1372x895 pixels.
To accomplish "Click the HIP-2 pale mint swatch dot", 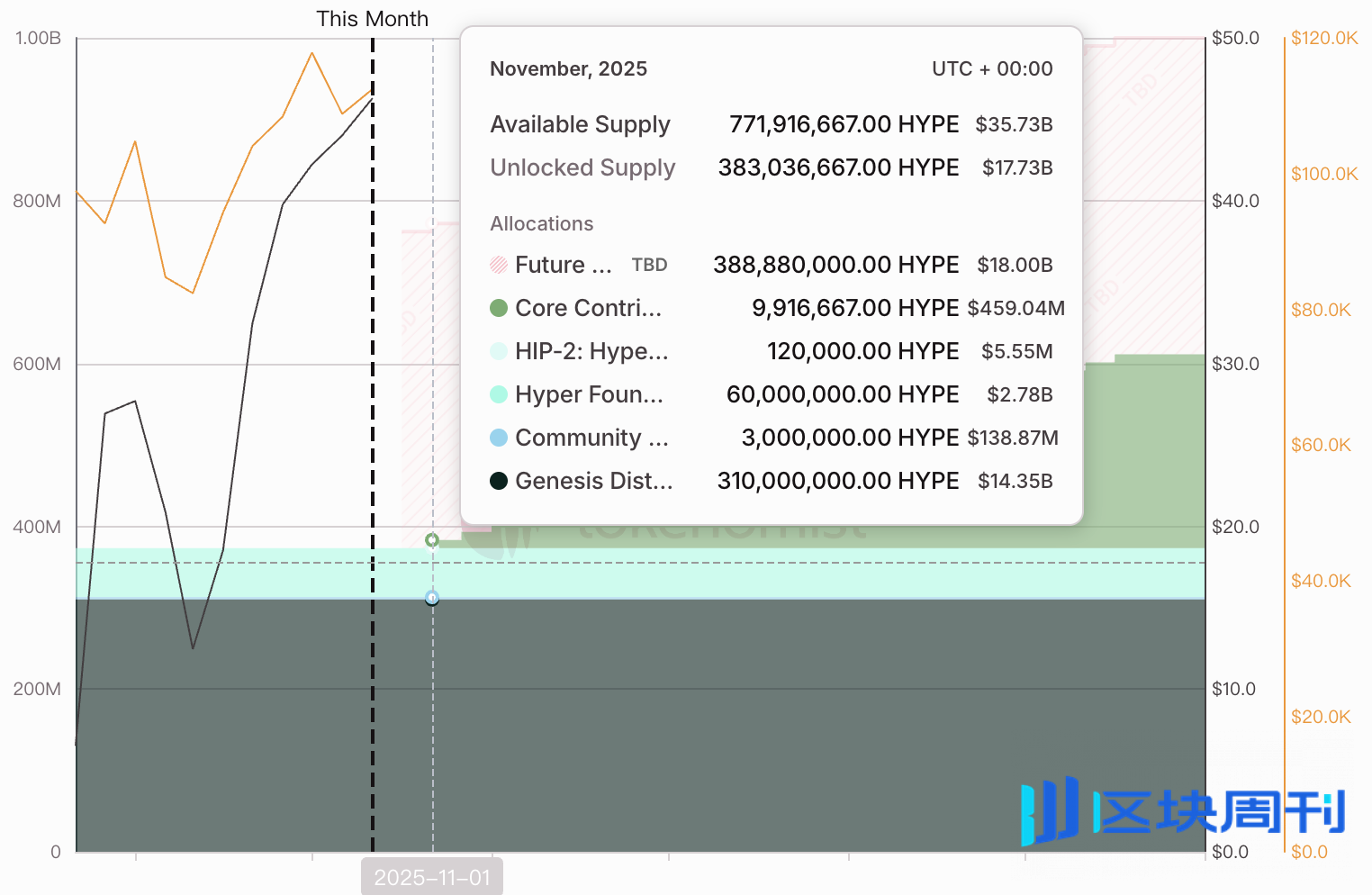I will tap(499, 351).
